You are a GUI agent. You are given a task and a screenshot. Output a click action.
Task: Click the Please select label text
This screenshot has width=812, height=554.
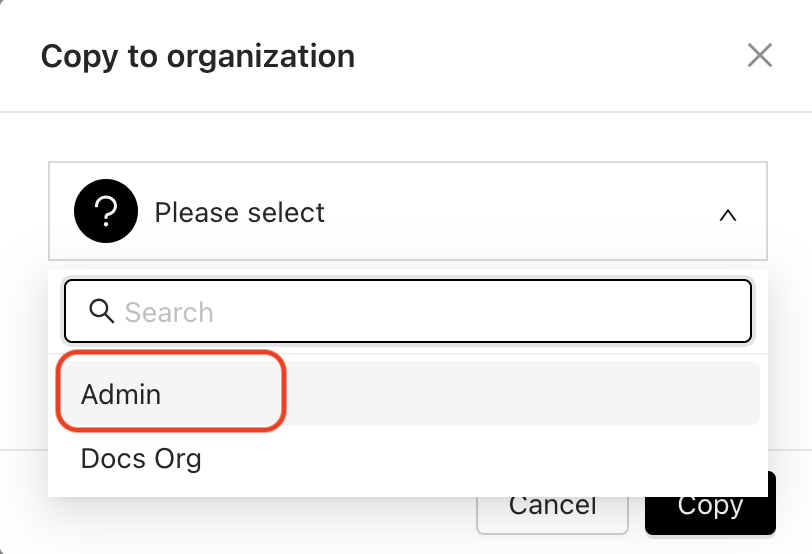(240, 212)
